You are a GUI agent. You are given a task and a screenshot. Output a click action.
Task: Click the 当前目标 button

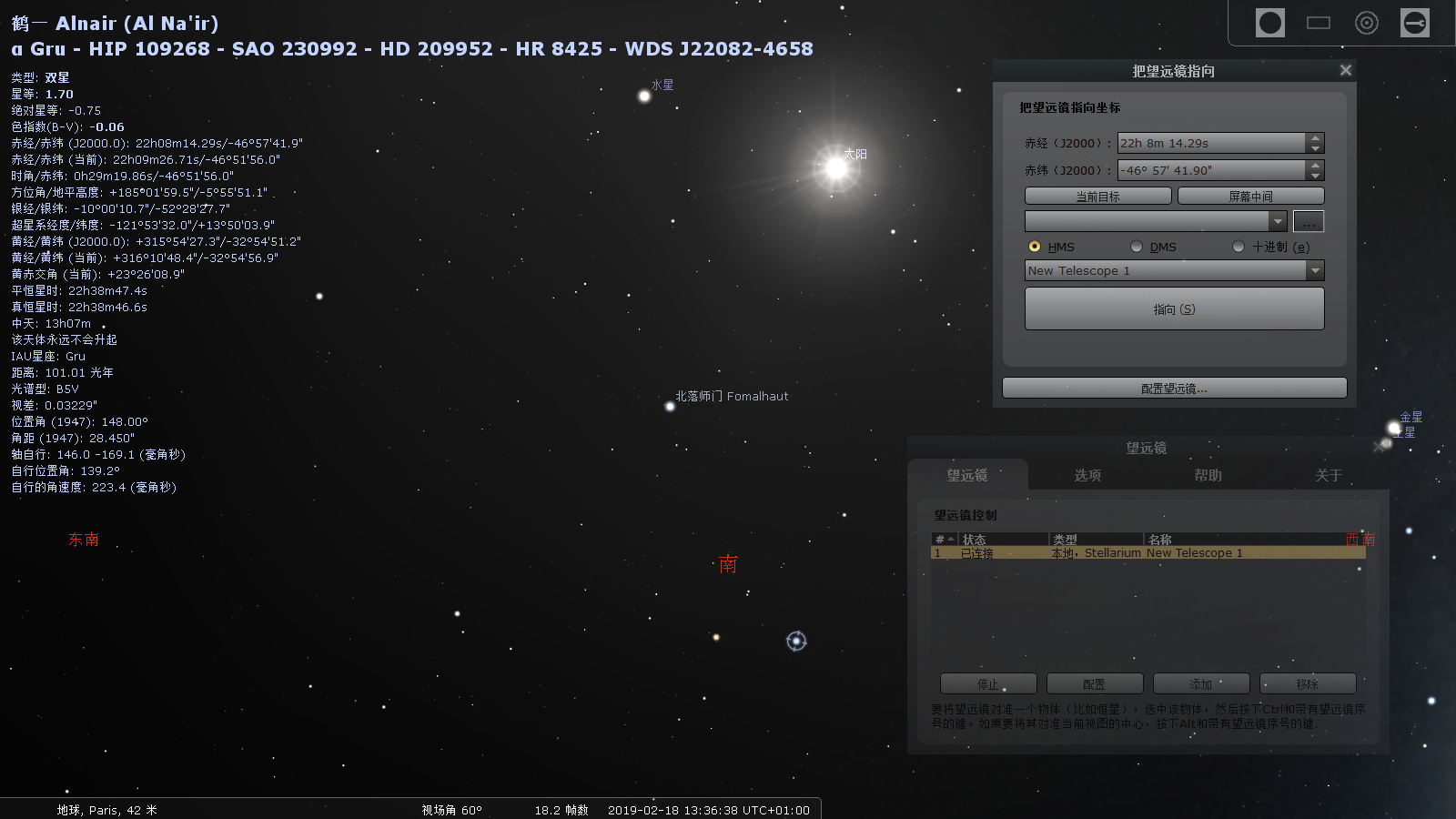pyautogui.click(x=1098, y=196)
